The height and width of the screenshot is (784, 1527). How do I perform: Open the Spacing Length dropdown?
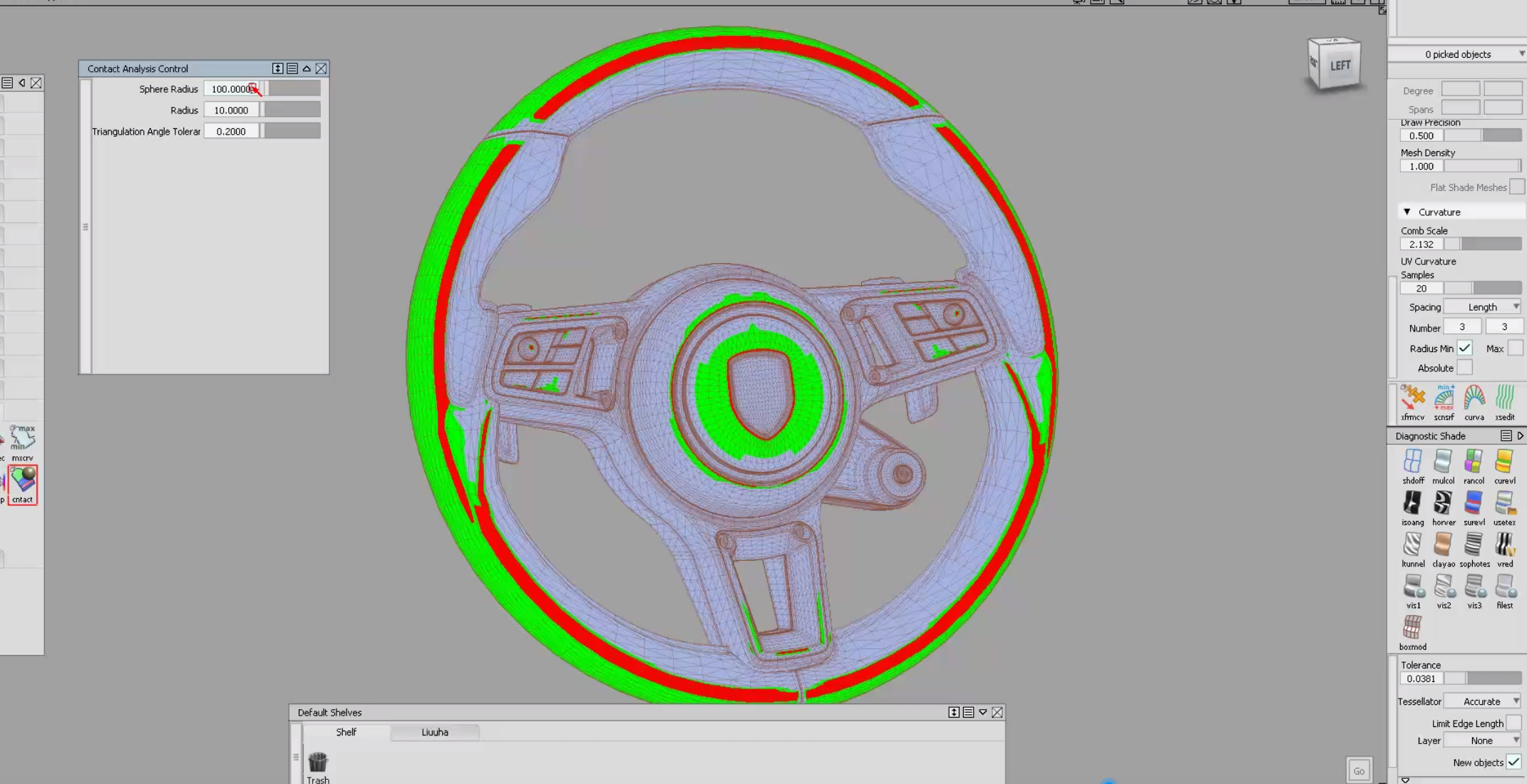[x=1483, y=306]
